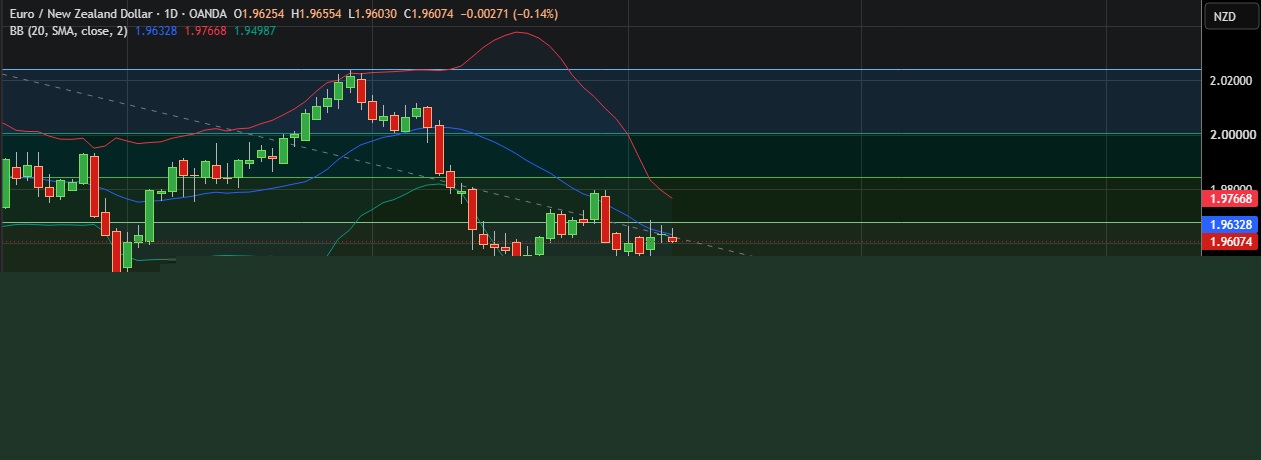Click the close value C1.96074 in header

click(x=431, y=14)
